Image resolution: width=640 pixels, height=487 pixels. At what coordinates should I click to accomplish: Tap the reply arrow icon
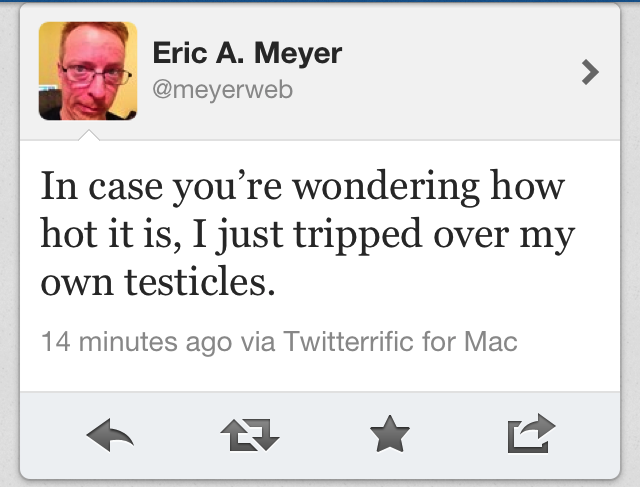point(110,433)
